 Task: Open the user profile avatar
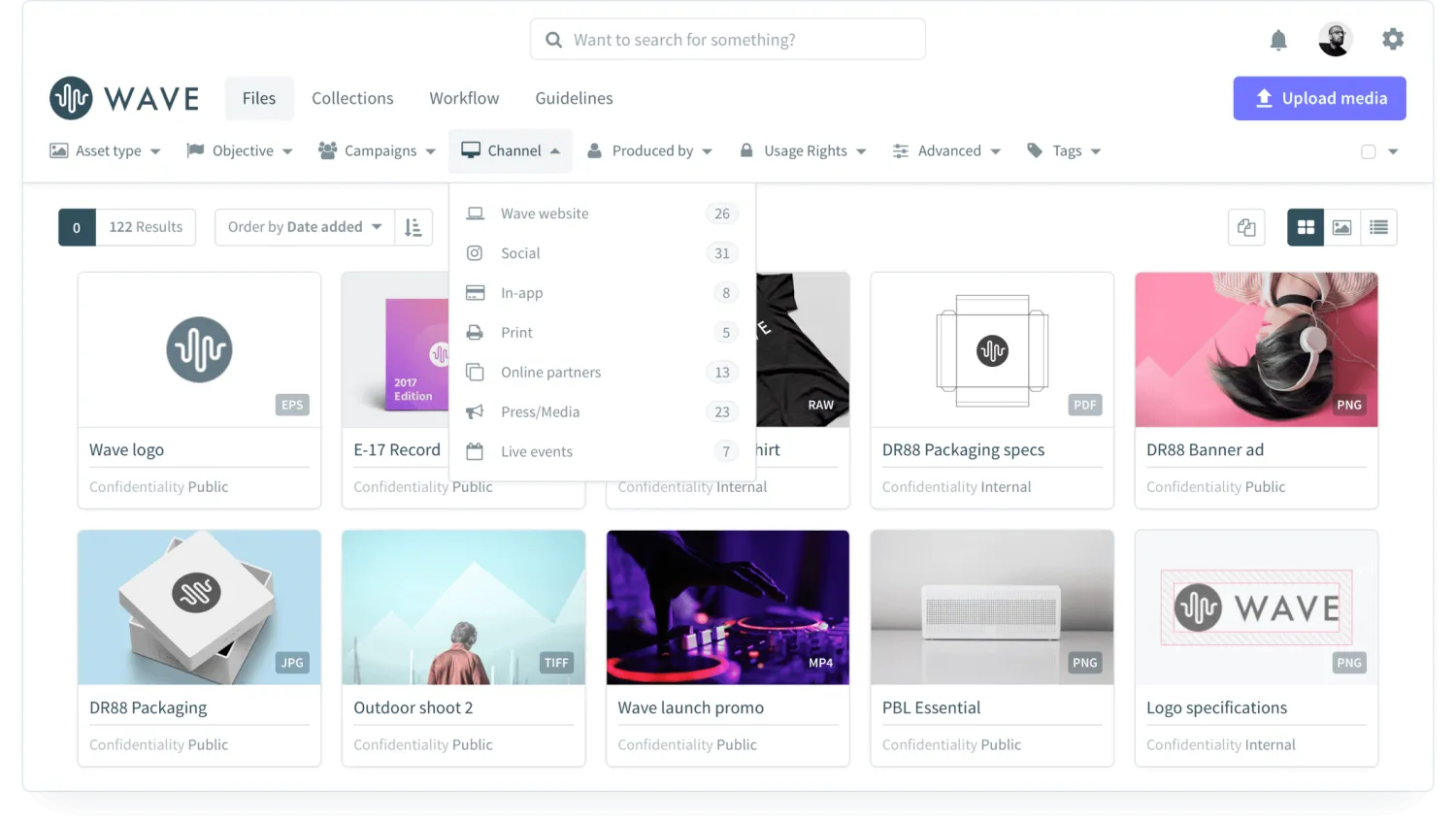click(x=1336, y=40)
